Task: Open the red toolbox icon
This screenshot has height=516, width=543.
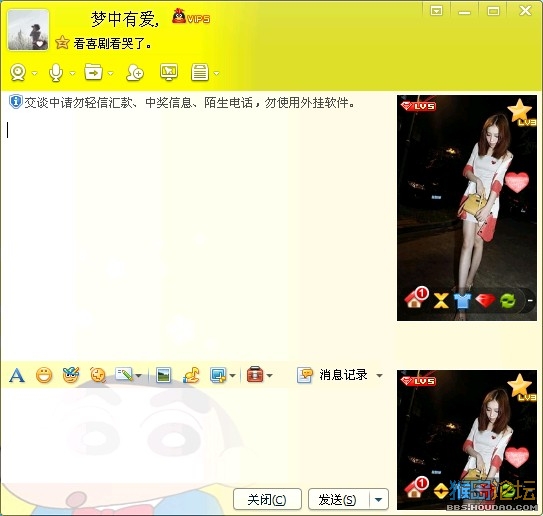Action: coord(255,374)
